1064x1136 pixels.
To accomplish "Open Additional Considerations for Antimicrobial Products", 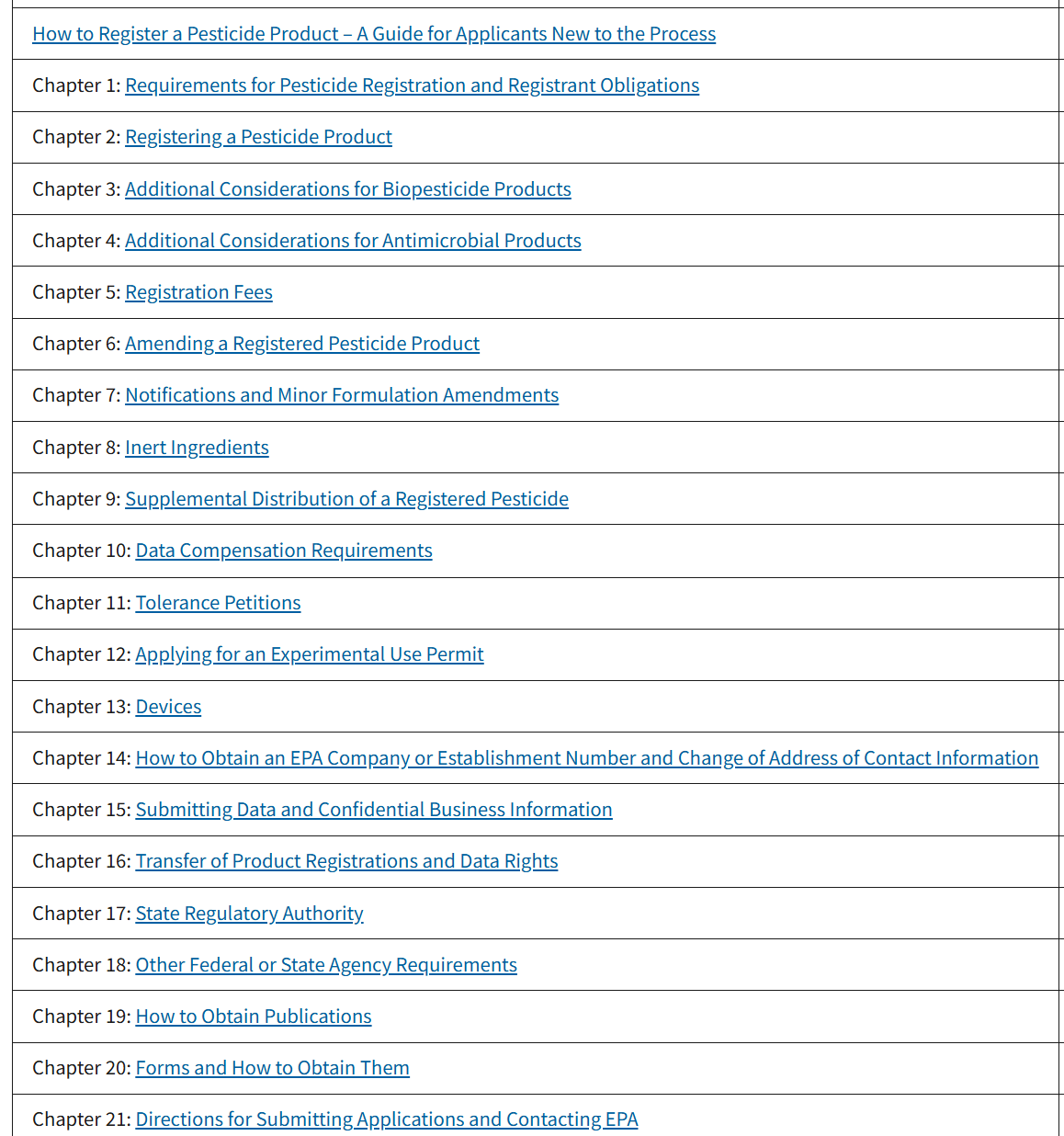I will 353,241.
